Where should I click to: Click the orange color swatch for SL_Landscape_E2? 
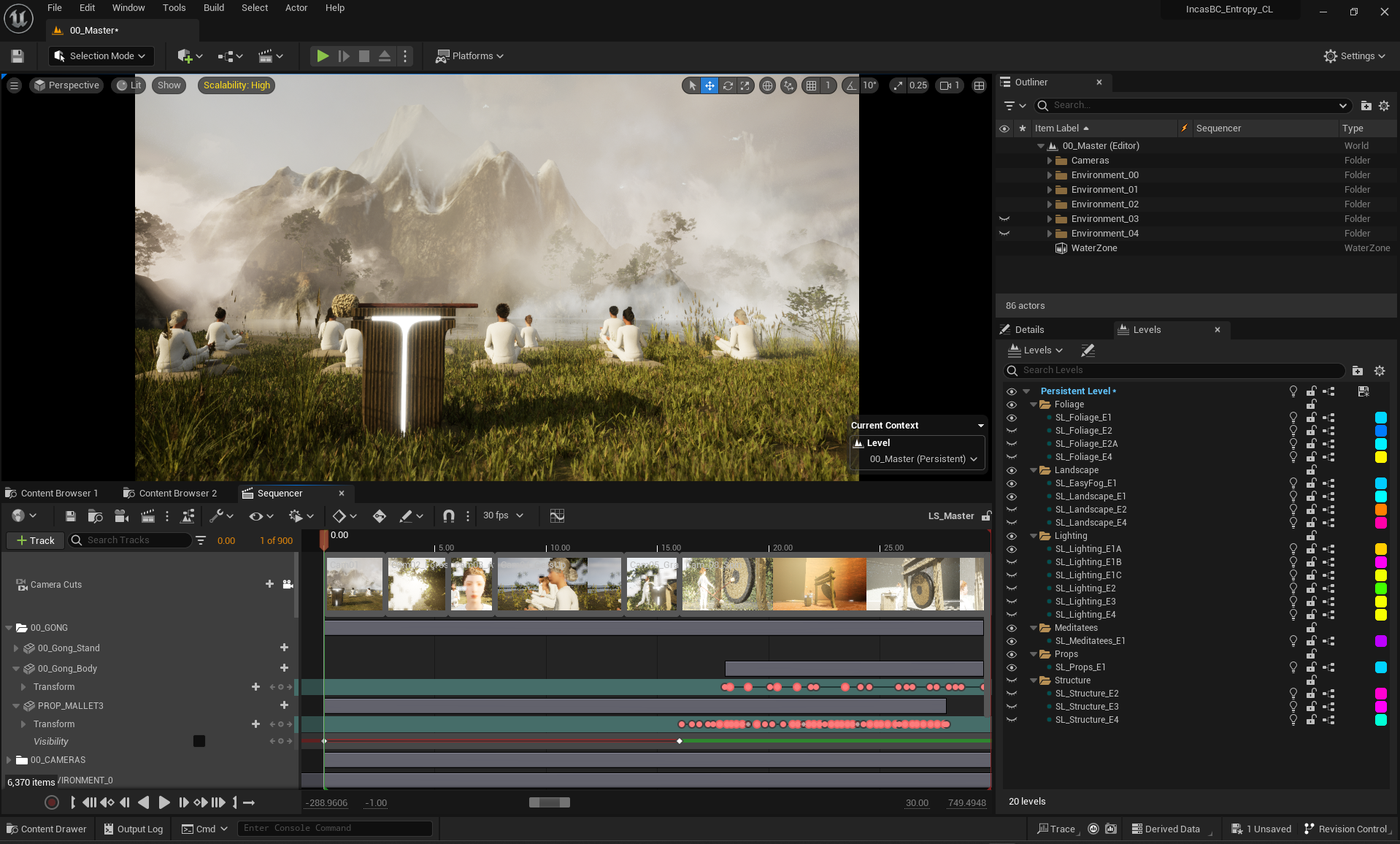1381,510
